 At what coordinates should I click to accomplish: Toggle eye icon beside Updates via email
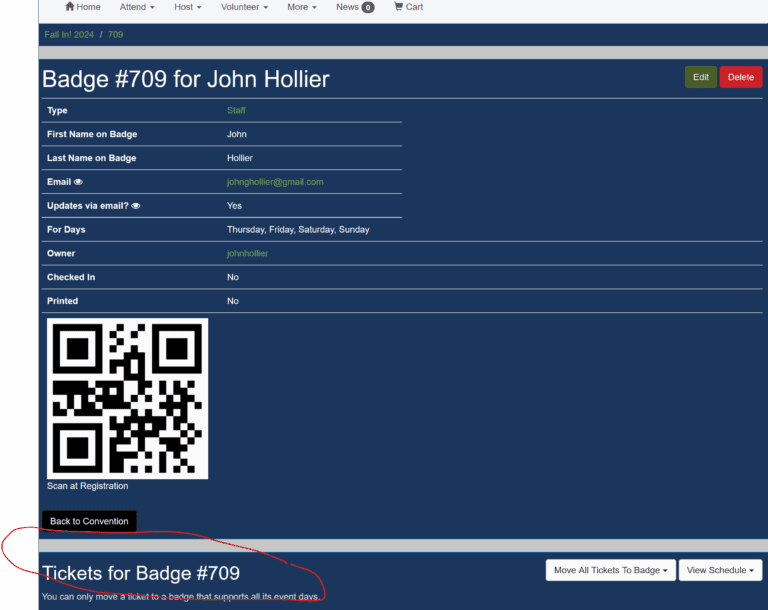point(136,206)
